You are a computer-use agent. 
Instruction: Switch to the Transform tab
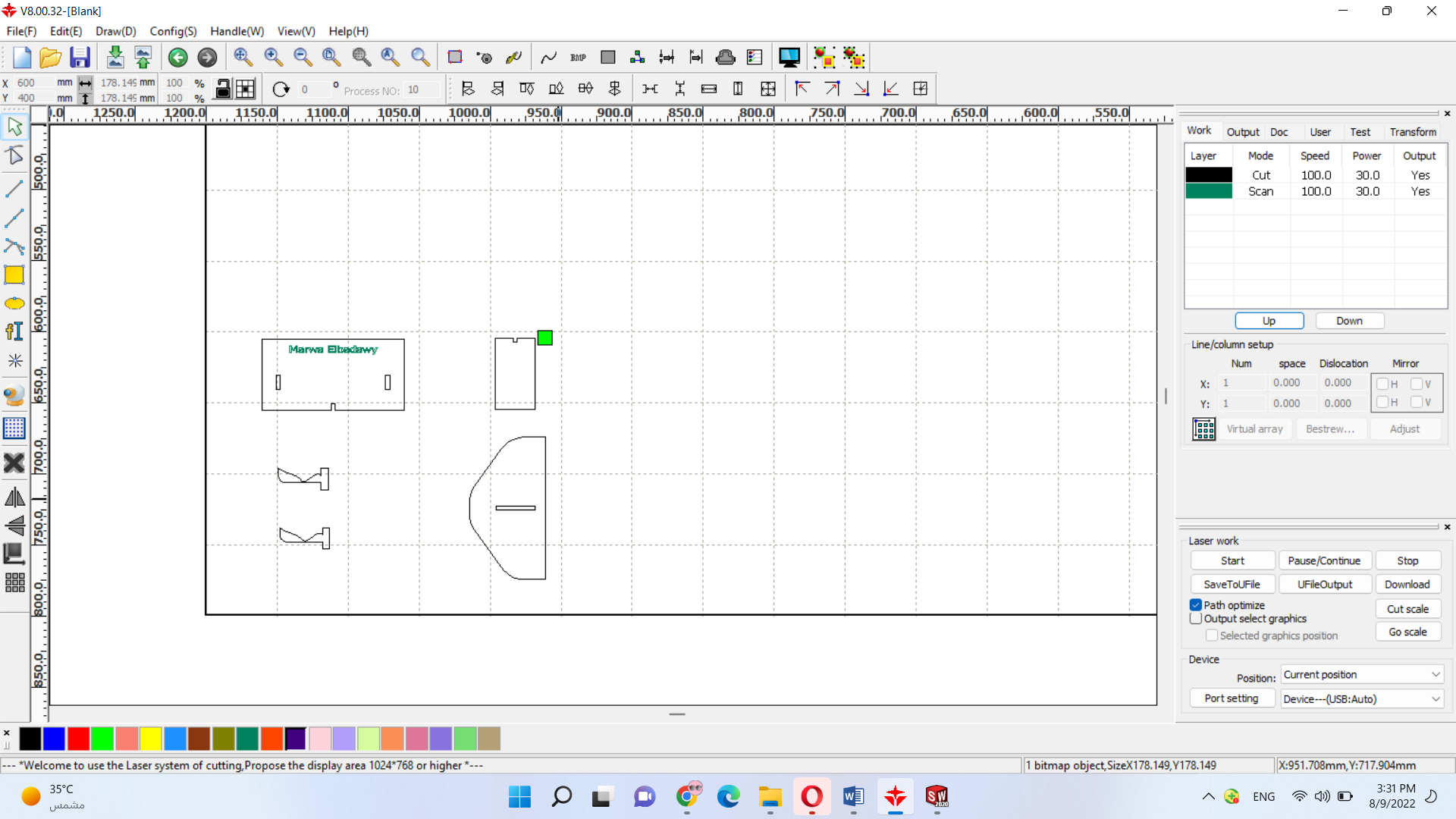1412,132
